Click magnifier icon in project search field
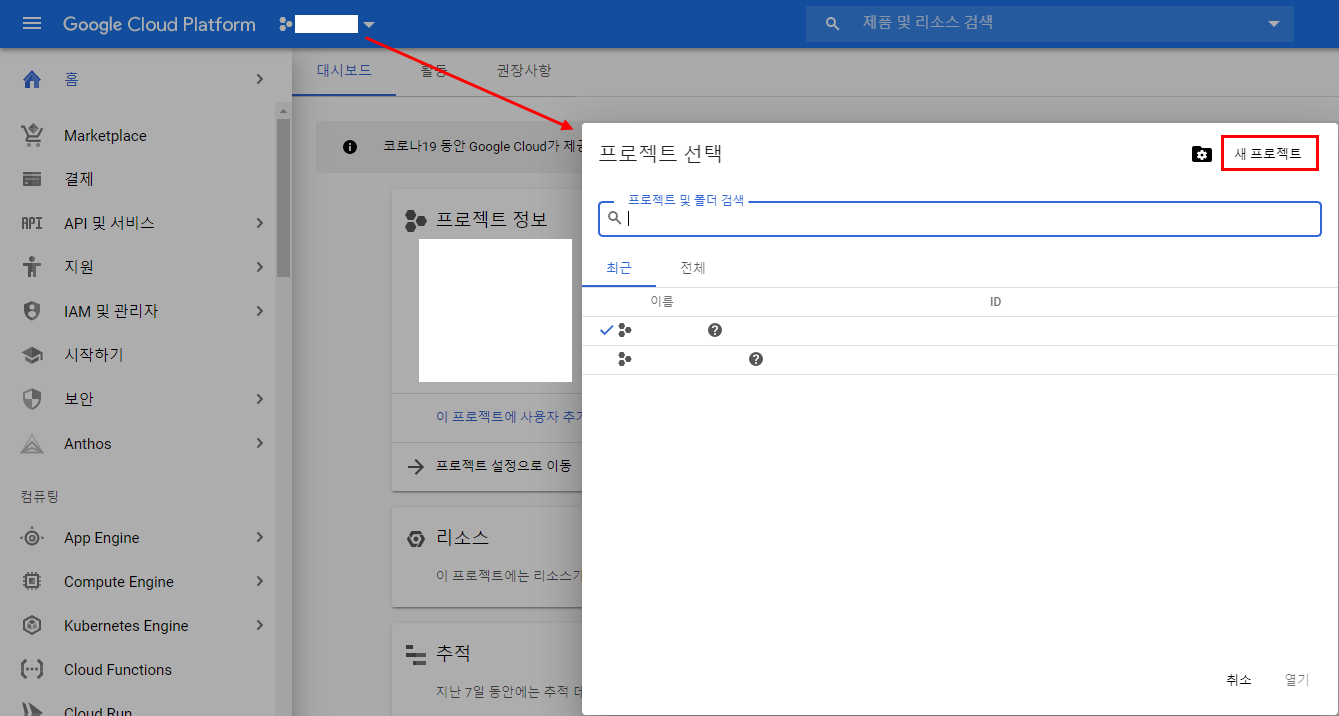Viewport: 1339px width, 716px height. coord(615,218)
